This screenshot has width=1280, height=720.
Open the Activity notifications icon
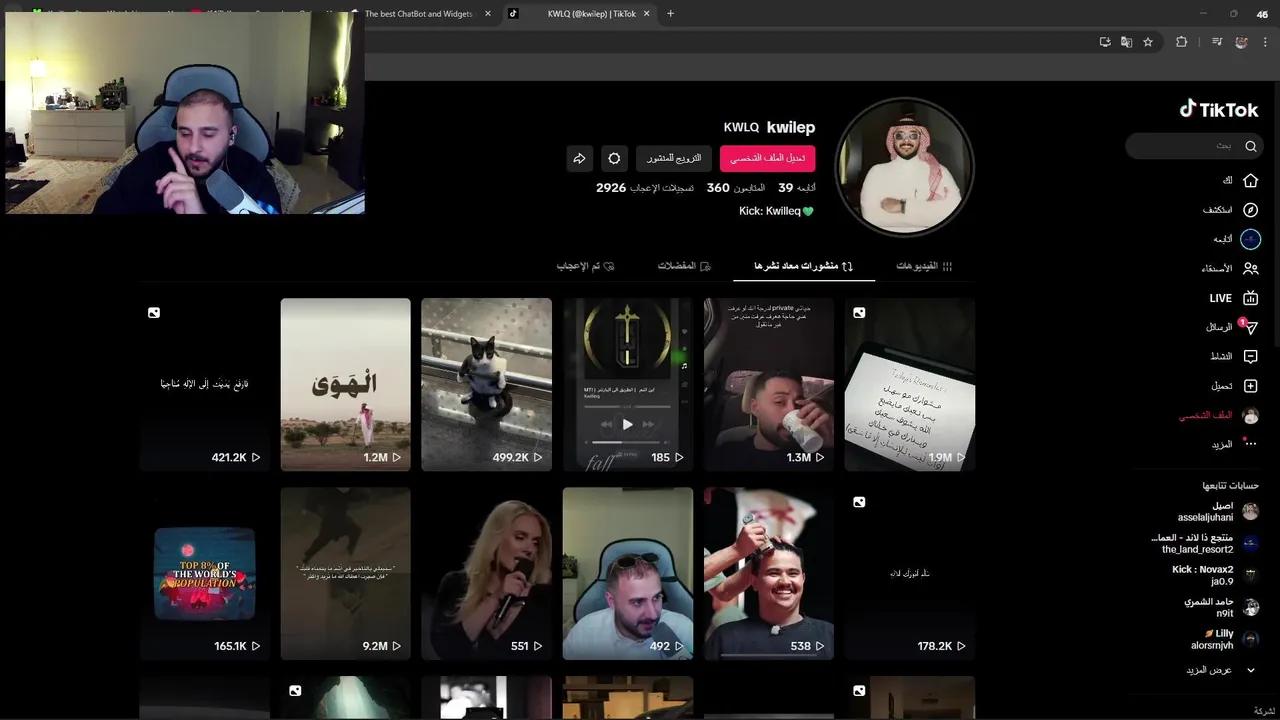click(1250, 356)
